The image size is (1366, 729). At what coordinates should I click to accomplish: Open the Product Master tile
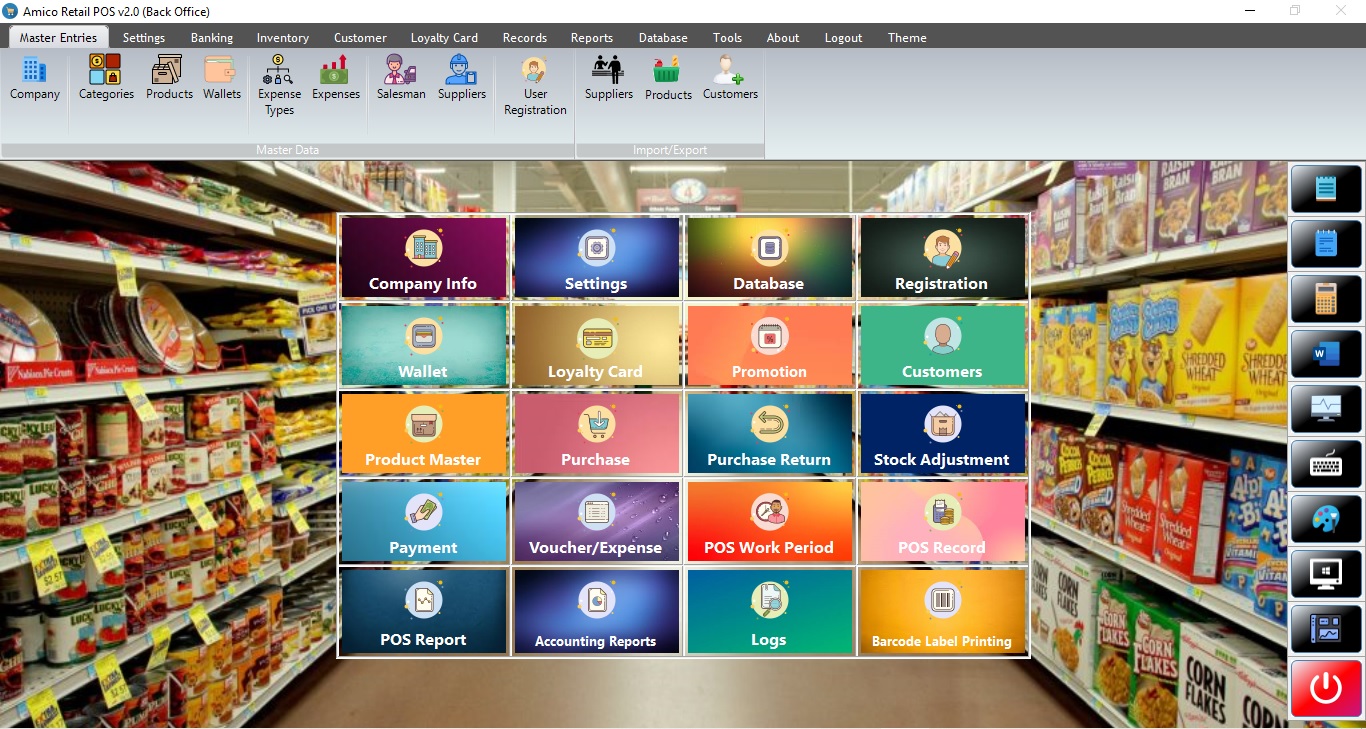pos(423,433)
